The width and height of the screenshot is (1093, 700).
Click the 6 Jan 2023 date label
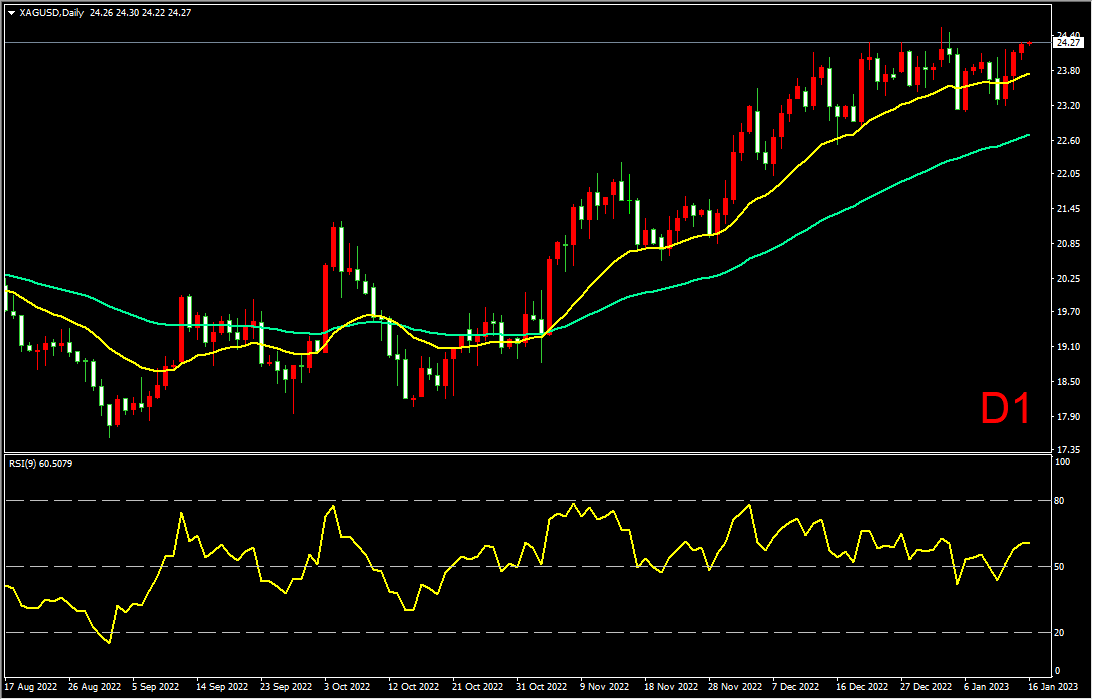click(x=986, y=686)
